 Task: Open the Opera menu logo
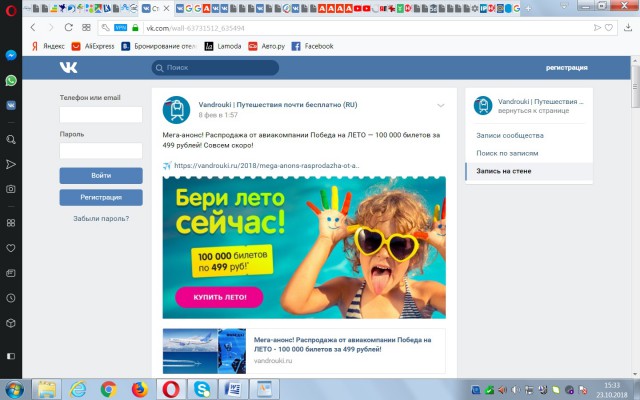coord(11,10)
